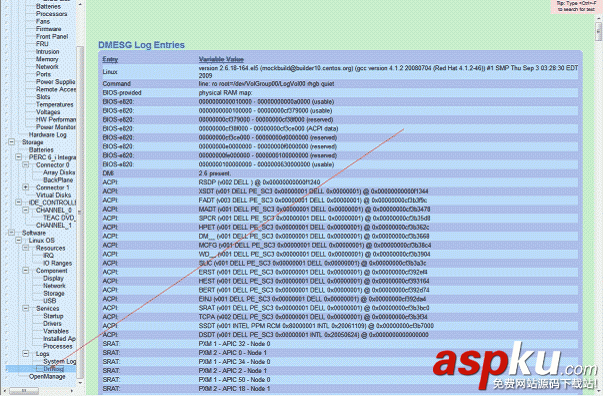The image size is (603, 396).
Task: Select HW Performance in the tree
Action: point(56,120)
